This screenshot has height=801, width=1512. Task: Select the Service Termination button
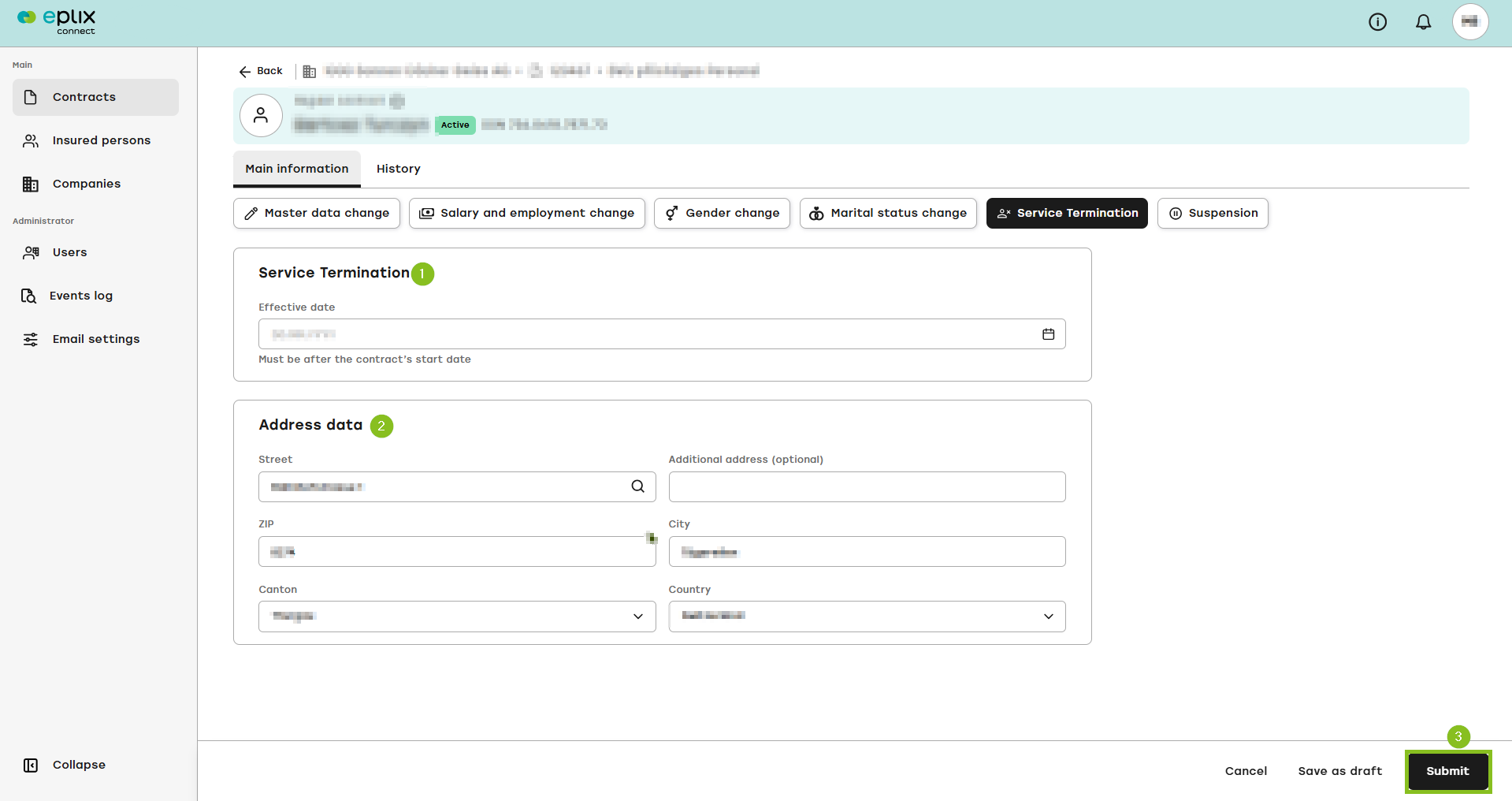coord(1067,214)
